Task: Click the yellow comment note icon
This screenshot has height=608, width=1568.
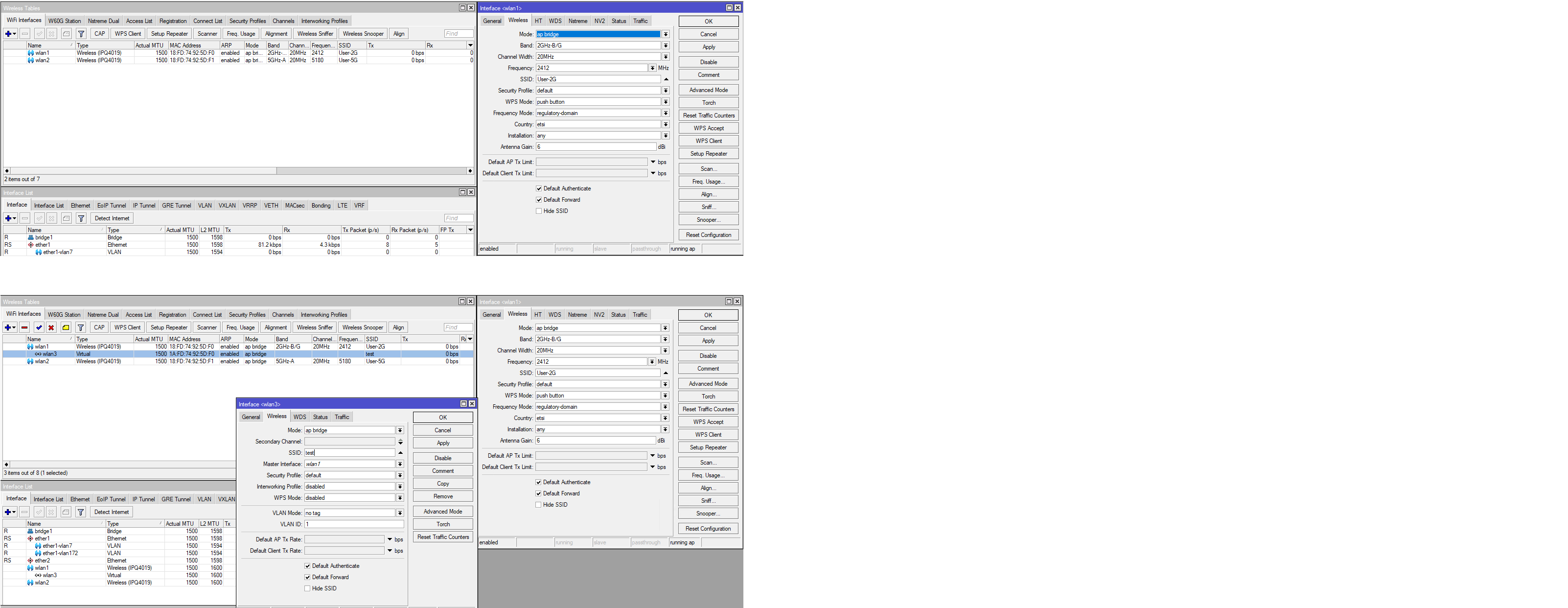Action: [x=66, y=327]
